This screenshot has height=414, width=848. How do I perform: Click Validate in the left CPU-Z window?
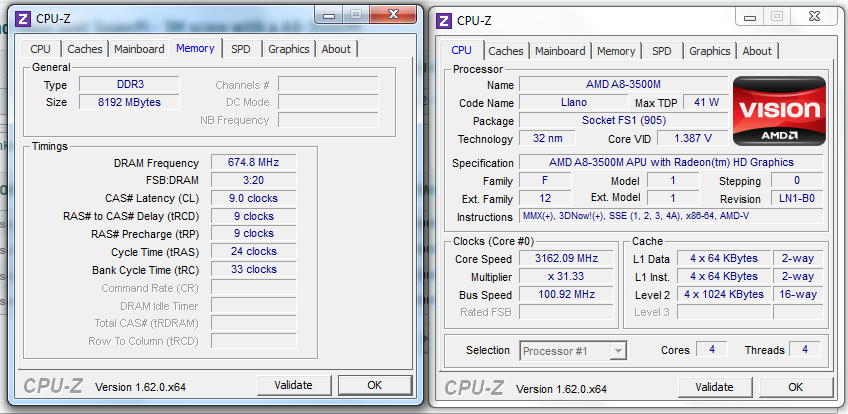click(294, 385)
